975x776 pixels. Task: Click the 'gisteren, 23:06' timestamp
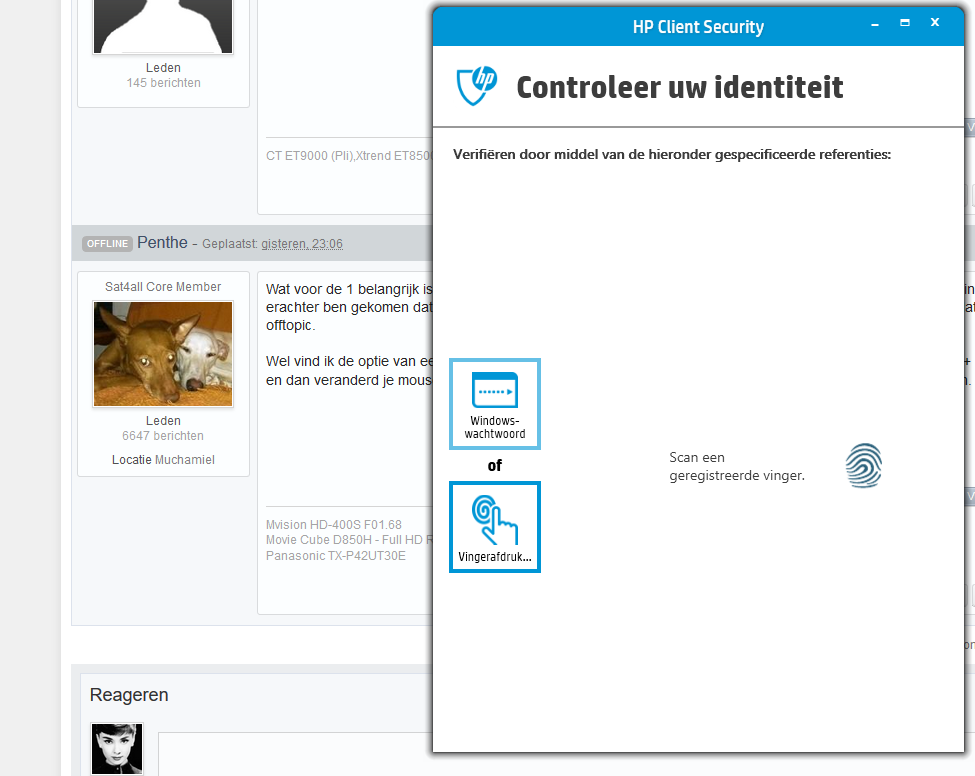click(x=302, y=244)
